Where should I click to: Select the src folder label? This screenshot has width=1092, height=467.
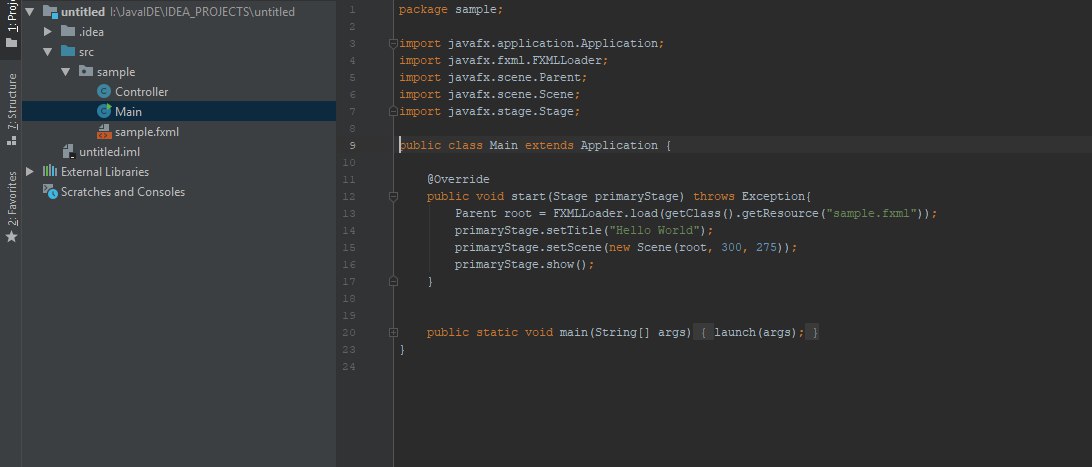tap(86, 52)
